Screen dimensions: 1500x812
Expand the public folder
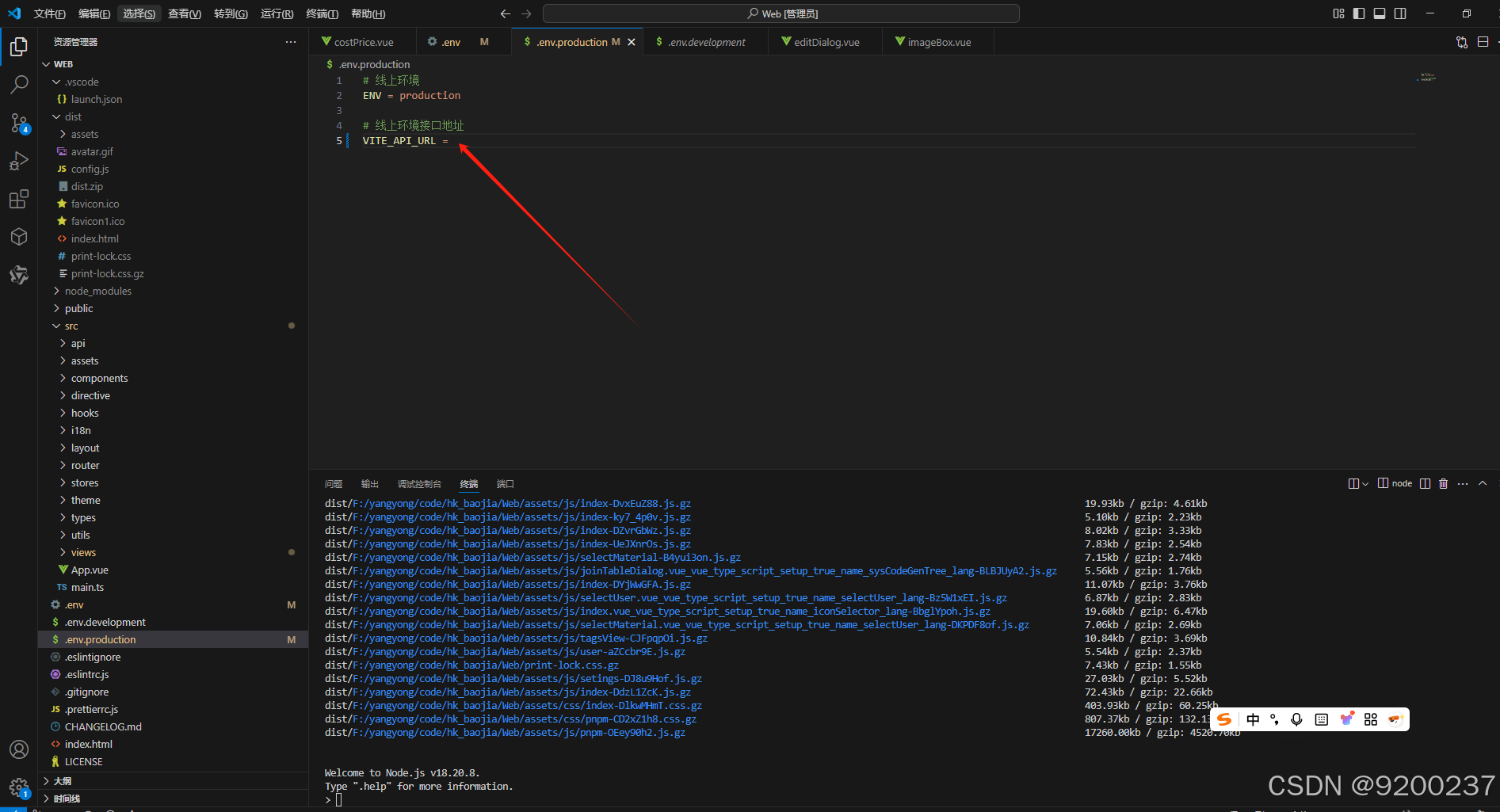[x=173, y=308]
